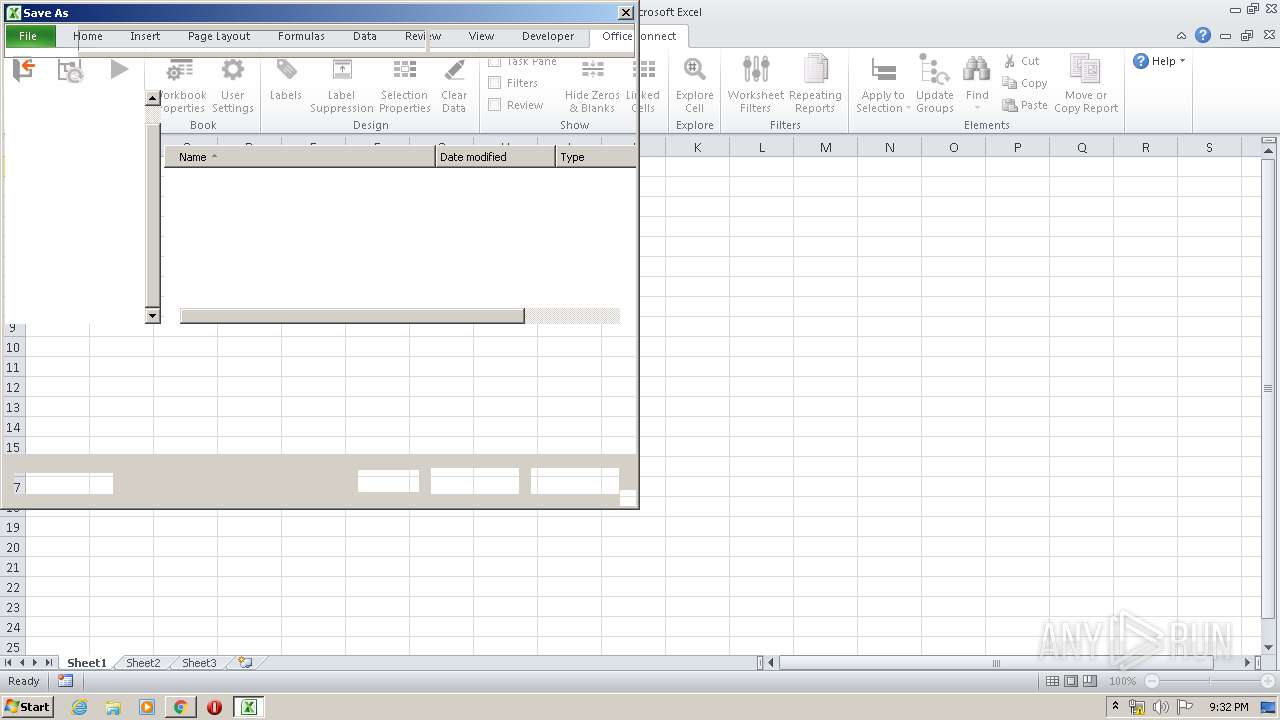Click the volume icon in system tray
This screenshot has height=720, width=1280.
coord(1161,707)
